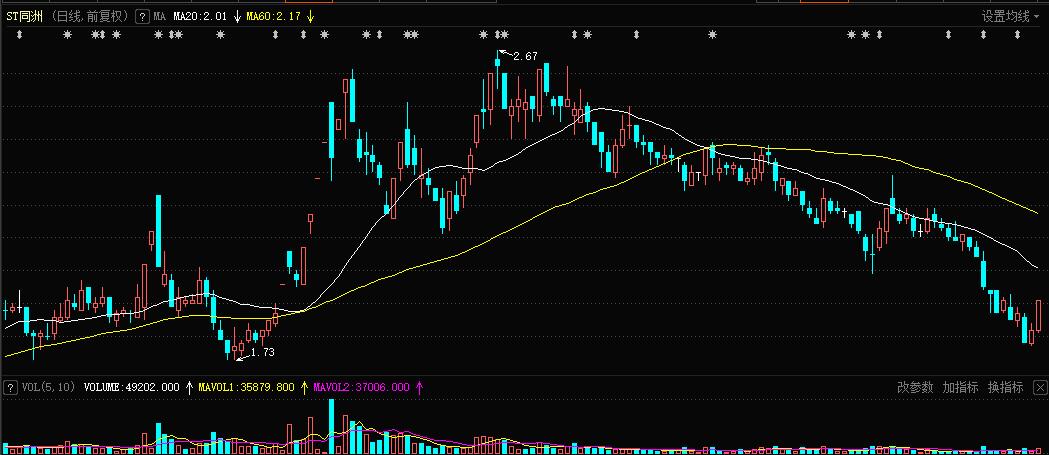This screenshot has width=1049, height=455.
Task: Click the 2.67 high price label
Action: [x=525, y=57]
